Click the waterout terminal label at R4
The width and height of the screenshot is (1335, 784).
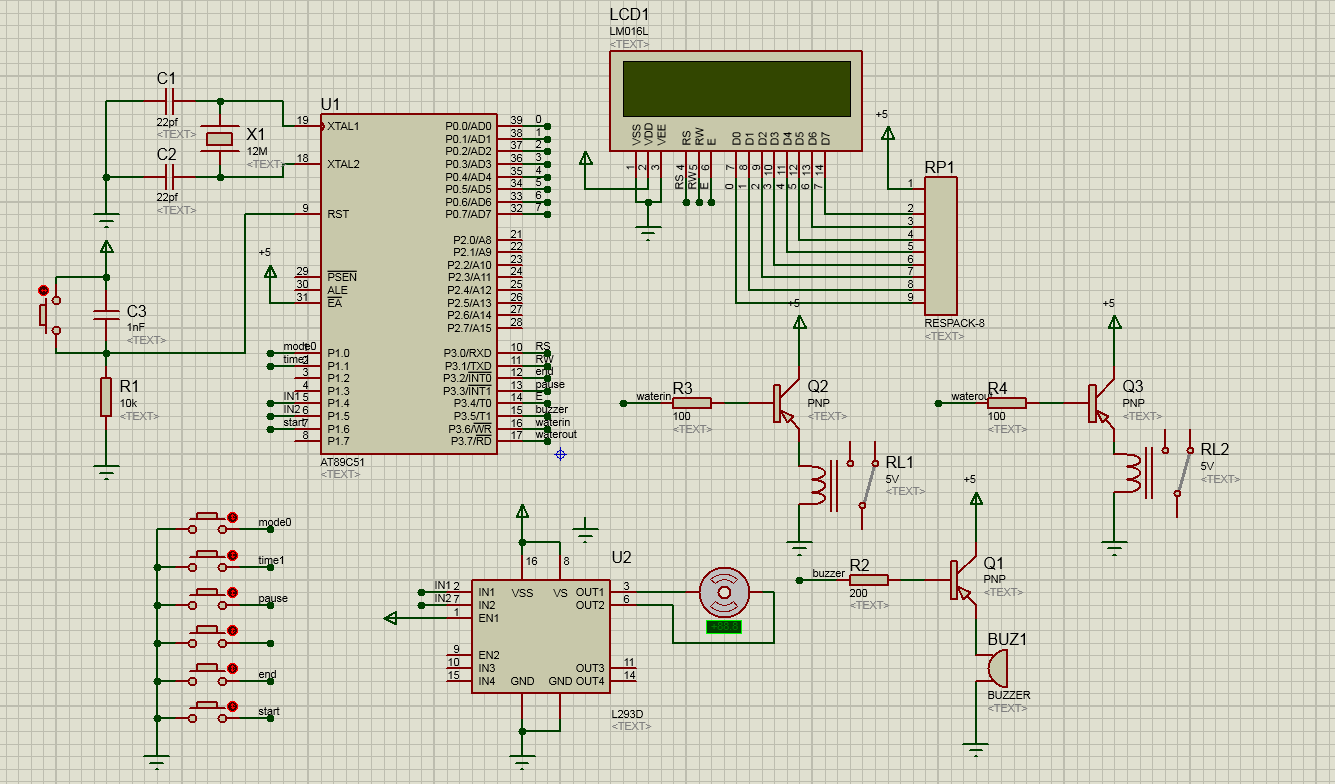pos(970,396)
